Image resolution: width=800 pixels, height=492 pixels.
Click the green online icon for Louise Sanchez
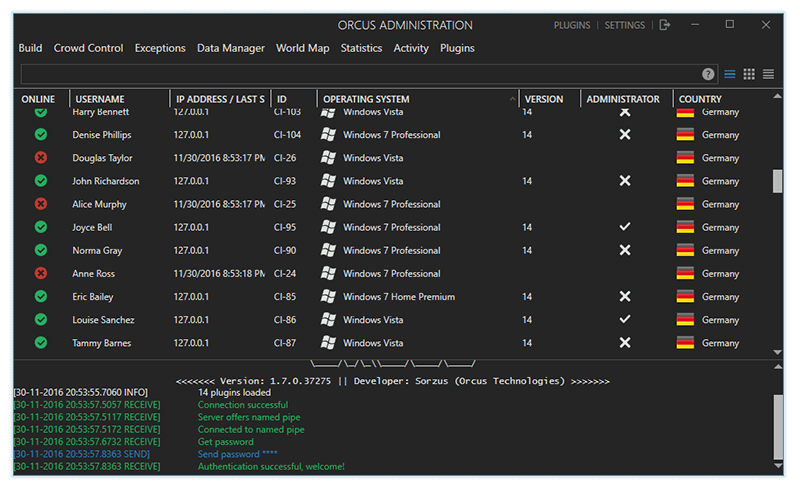click(x=41, y=319)
